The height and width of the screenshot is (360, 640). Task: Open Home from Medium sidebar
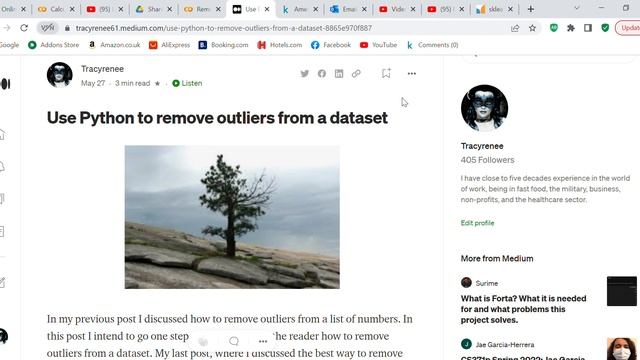(x=2, y=134)
